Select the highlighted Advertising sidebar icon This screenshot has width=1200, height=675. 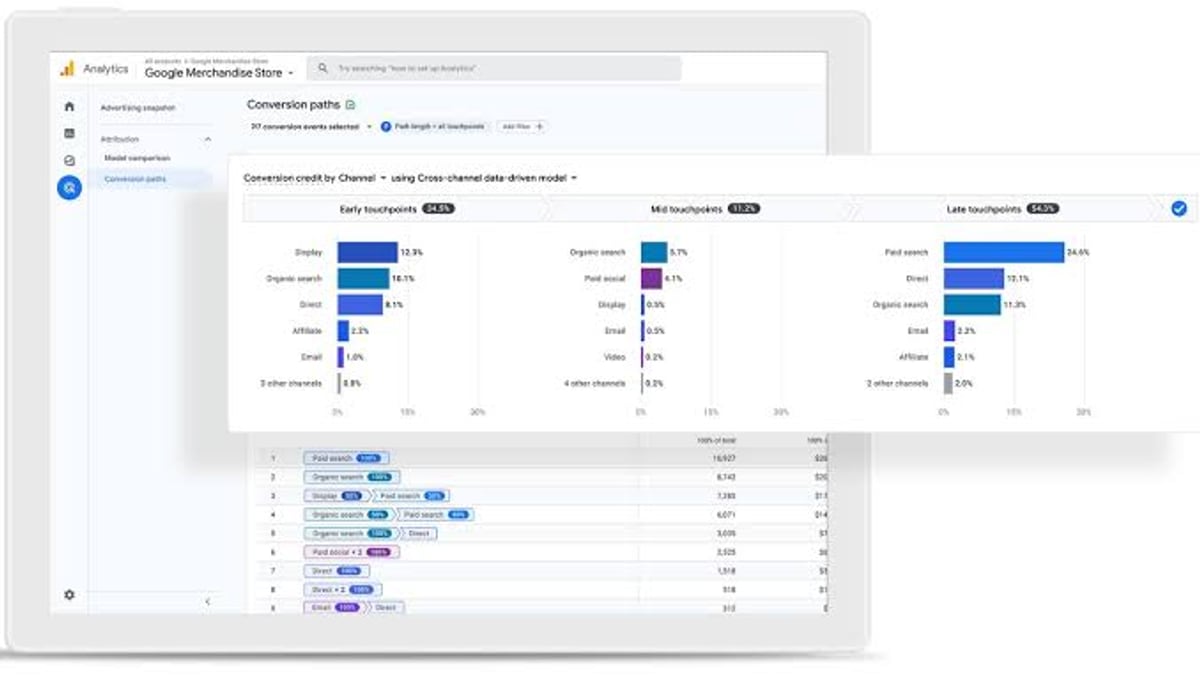[69, 187]
